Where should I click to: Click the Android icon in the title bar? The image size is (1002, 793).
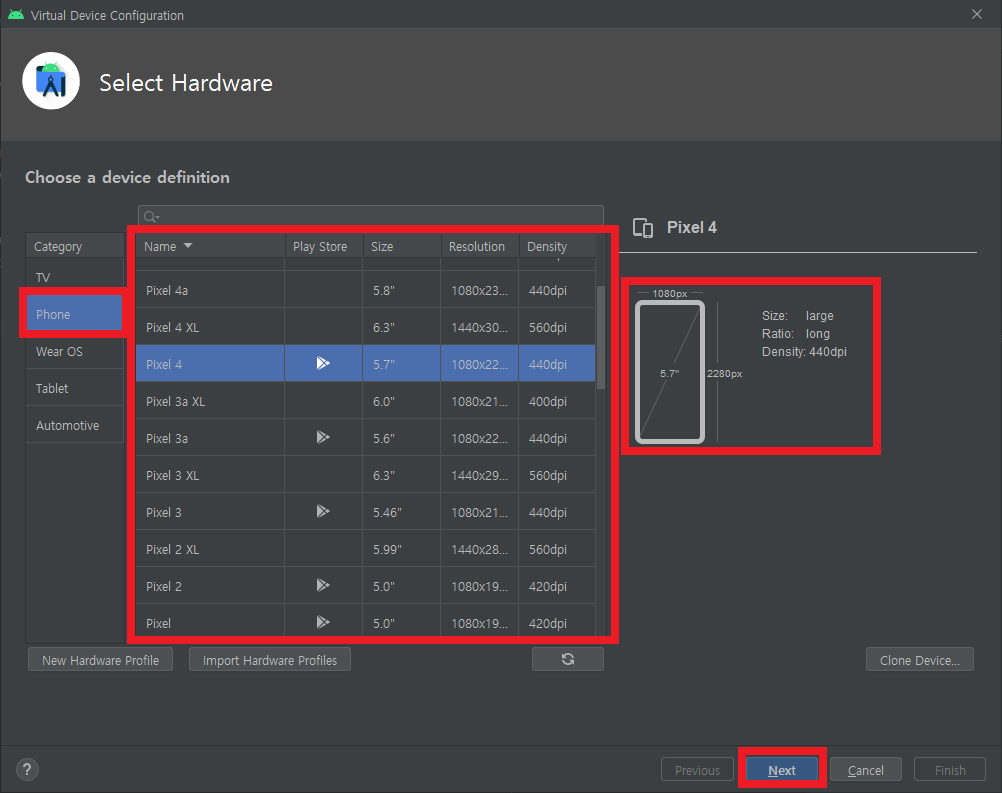(x=16, y=15)
